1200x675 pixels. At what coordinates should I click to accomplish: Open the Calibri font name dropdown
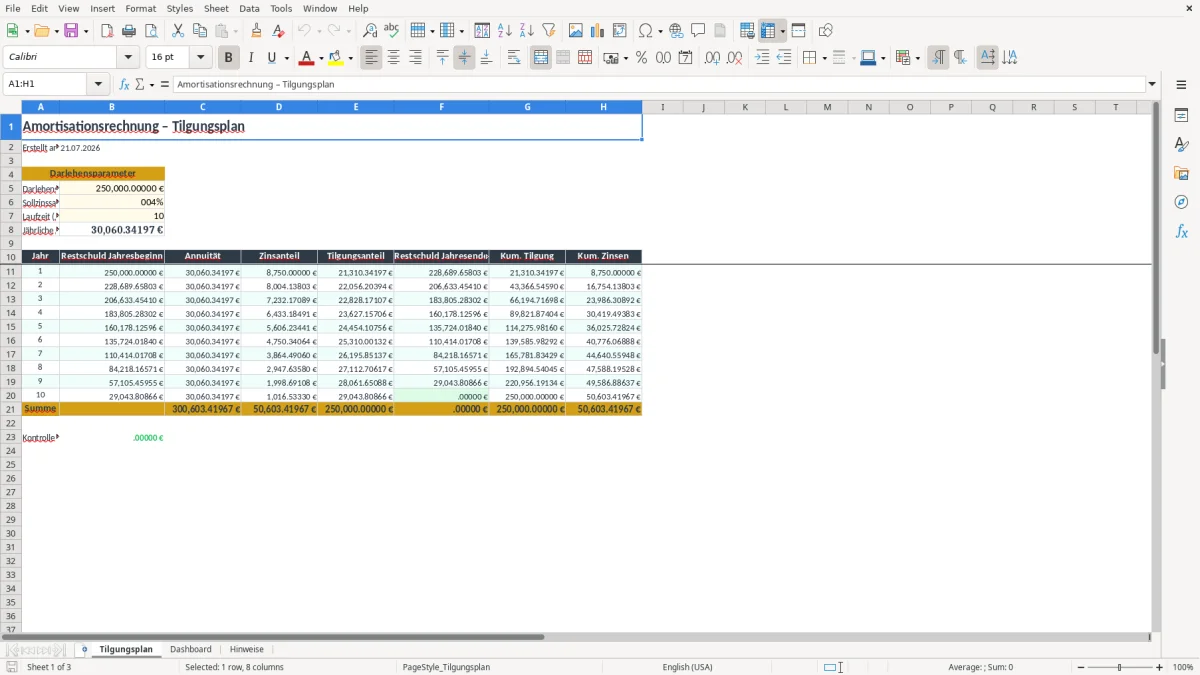pos(128,58)
